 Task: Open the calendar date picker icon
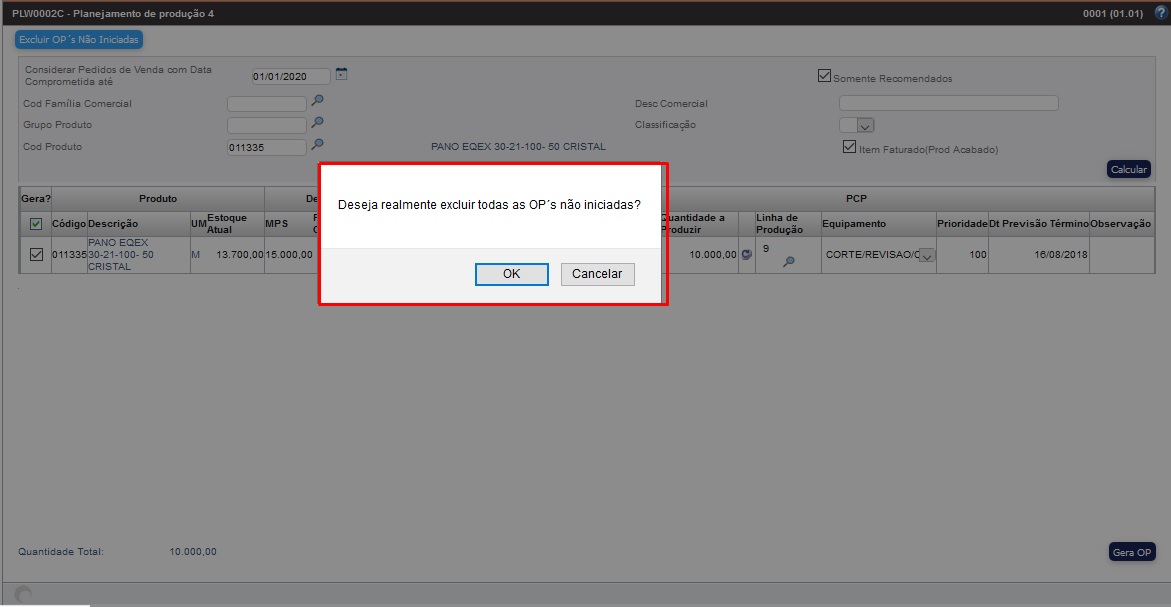coord(341,74)
